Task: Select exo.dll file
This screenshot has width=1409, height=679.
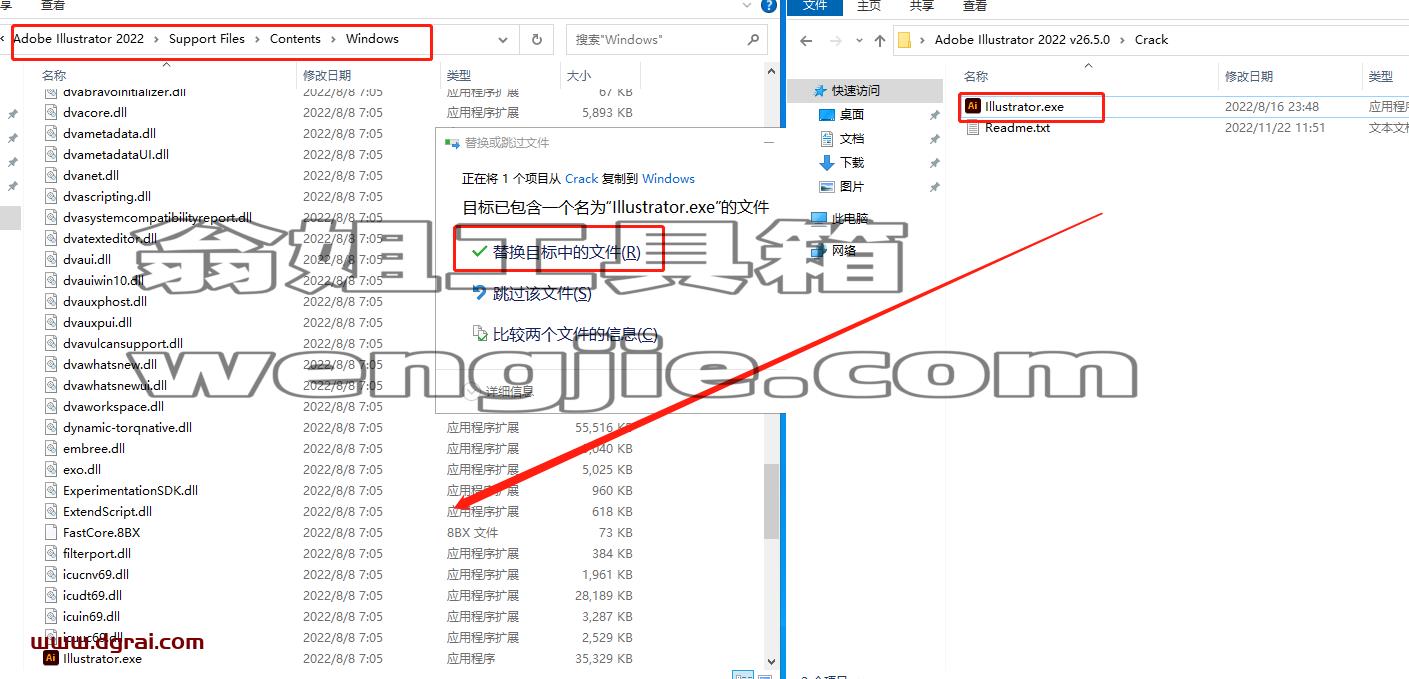Action: 82,470
